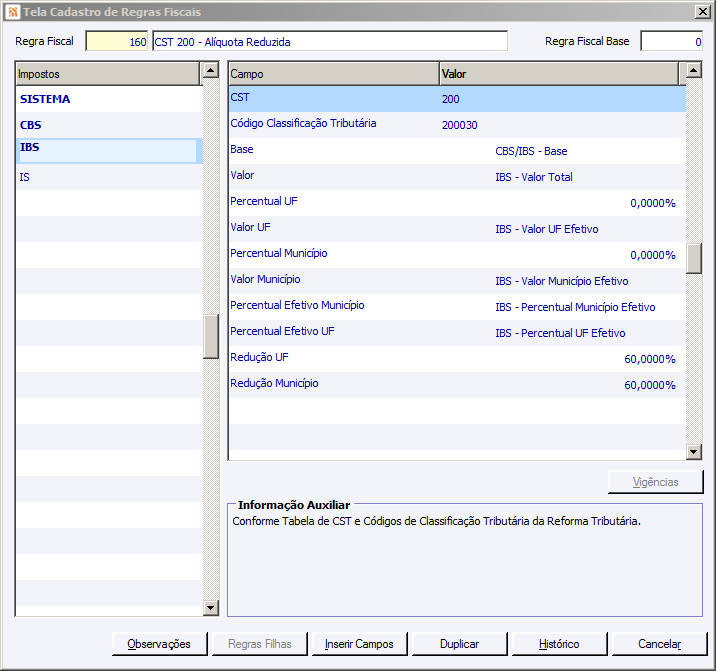Click the IBS - Valor UF Efetivo value

click(x=547, y=229)
